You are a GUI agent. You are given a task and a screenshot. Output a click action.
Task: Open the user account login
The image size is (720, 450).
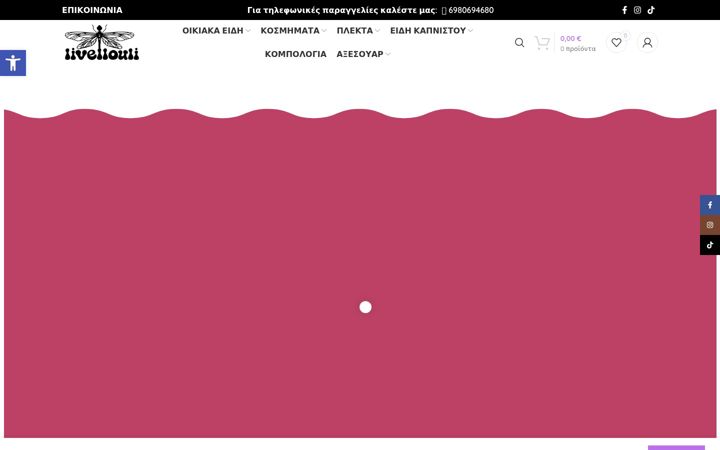(x=647, y=43)
